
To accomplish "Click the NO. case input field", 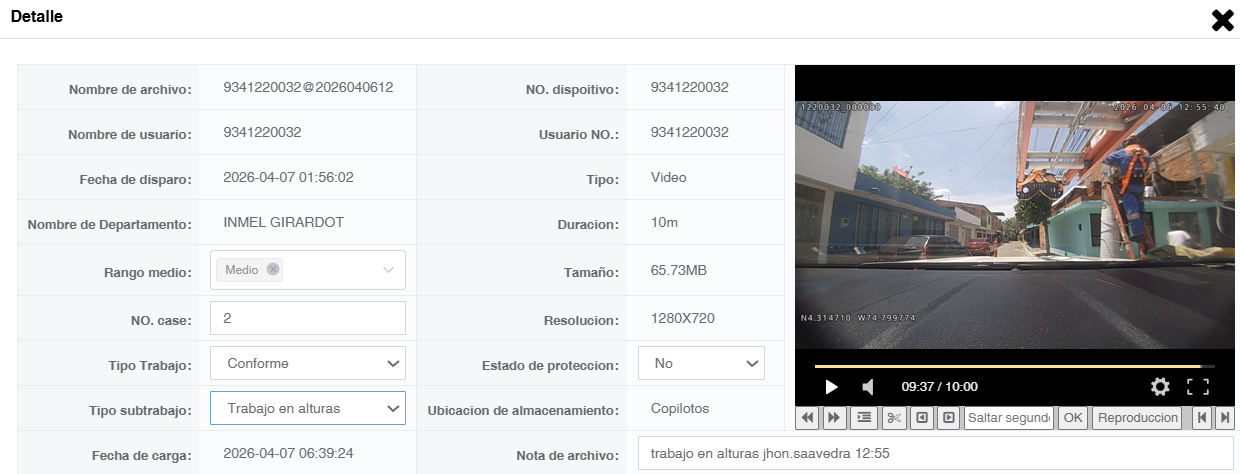I will [308, 318].
